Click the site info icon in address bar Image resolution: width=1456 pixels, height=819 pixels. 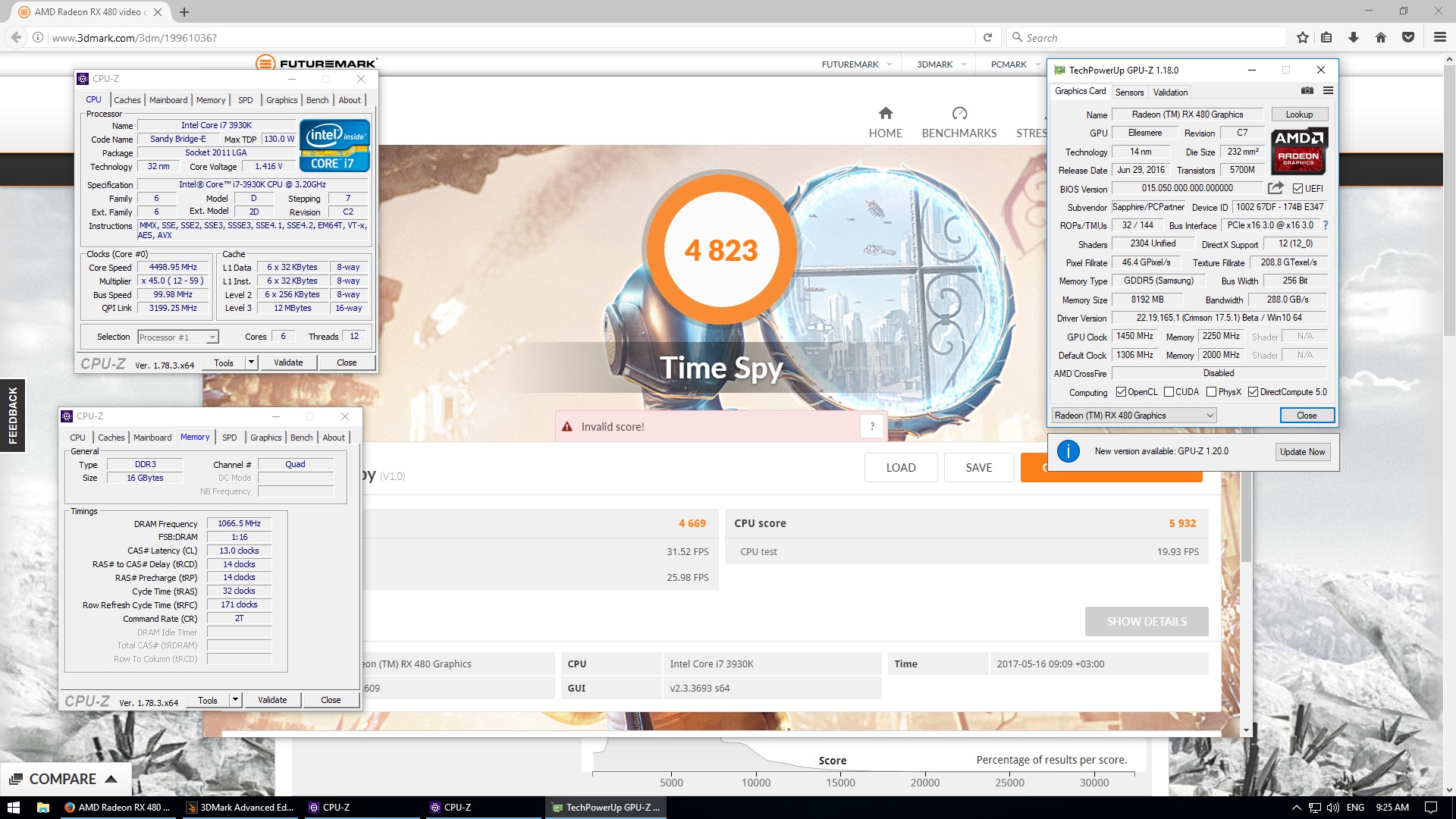[37, 37]
